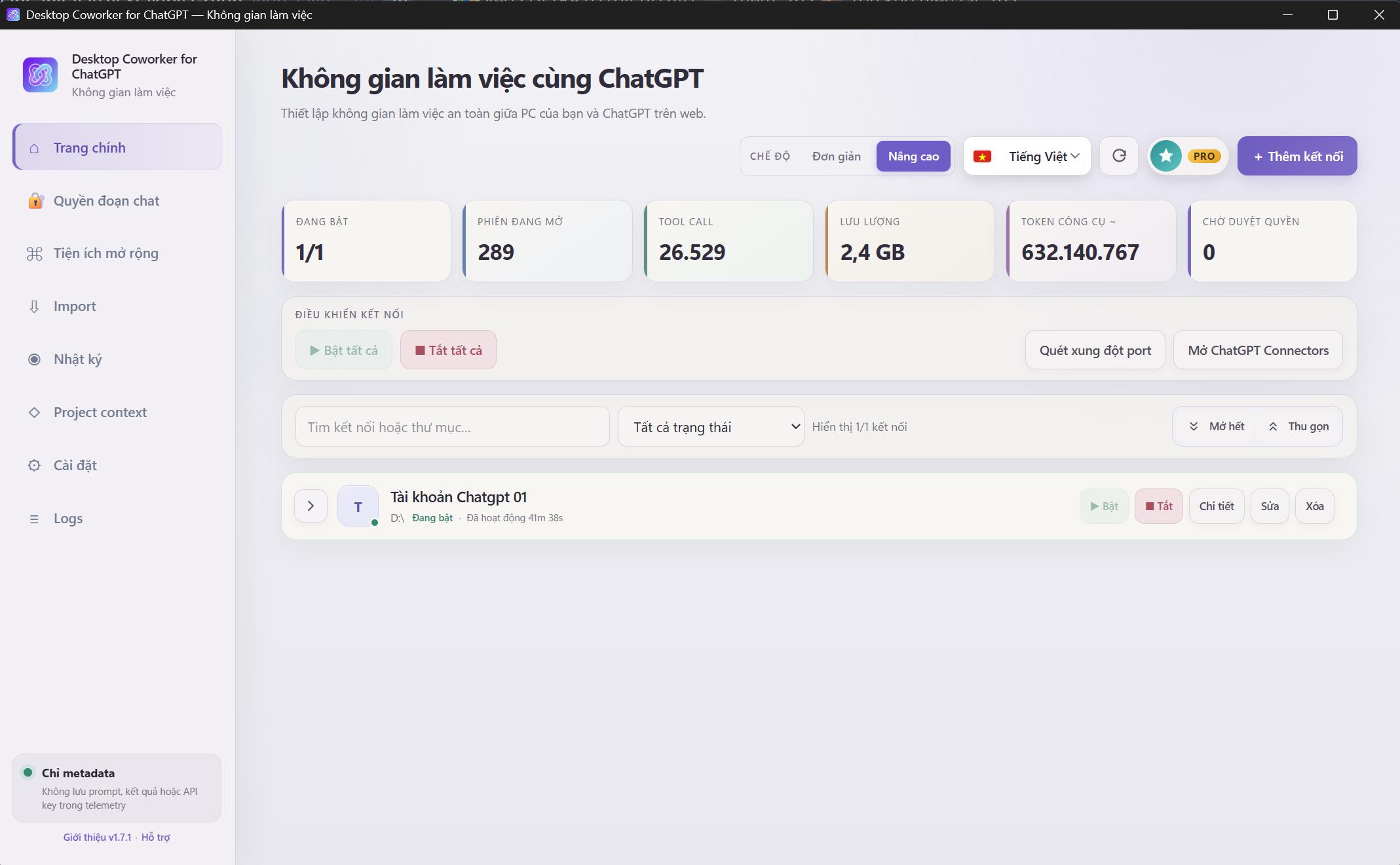Click the Desktop Coworker app logo in sidebar

point(40,75)
